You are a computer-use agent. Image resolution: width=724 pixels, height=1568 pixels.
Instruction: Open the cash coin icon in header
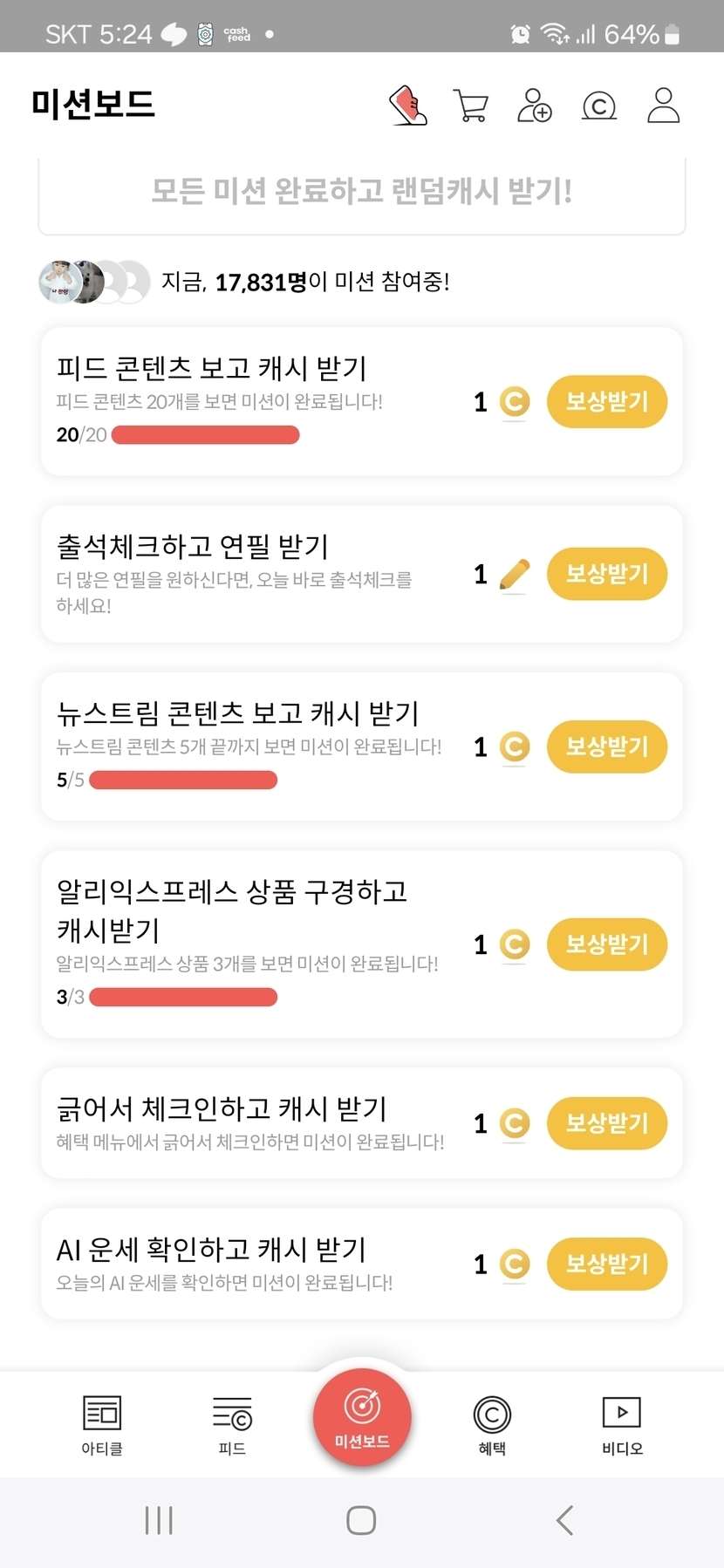pos(599,106)
